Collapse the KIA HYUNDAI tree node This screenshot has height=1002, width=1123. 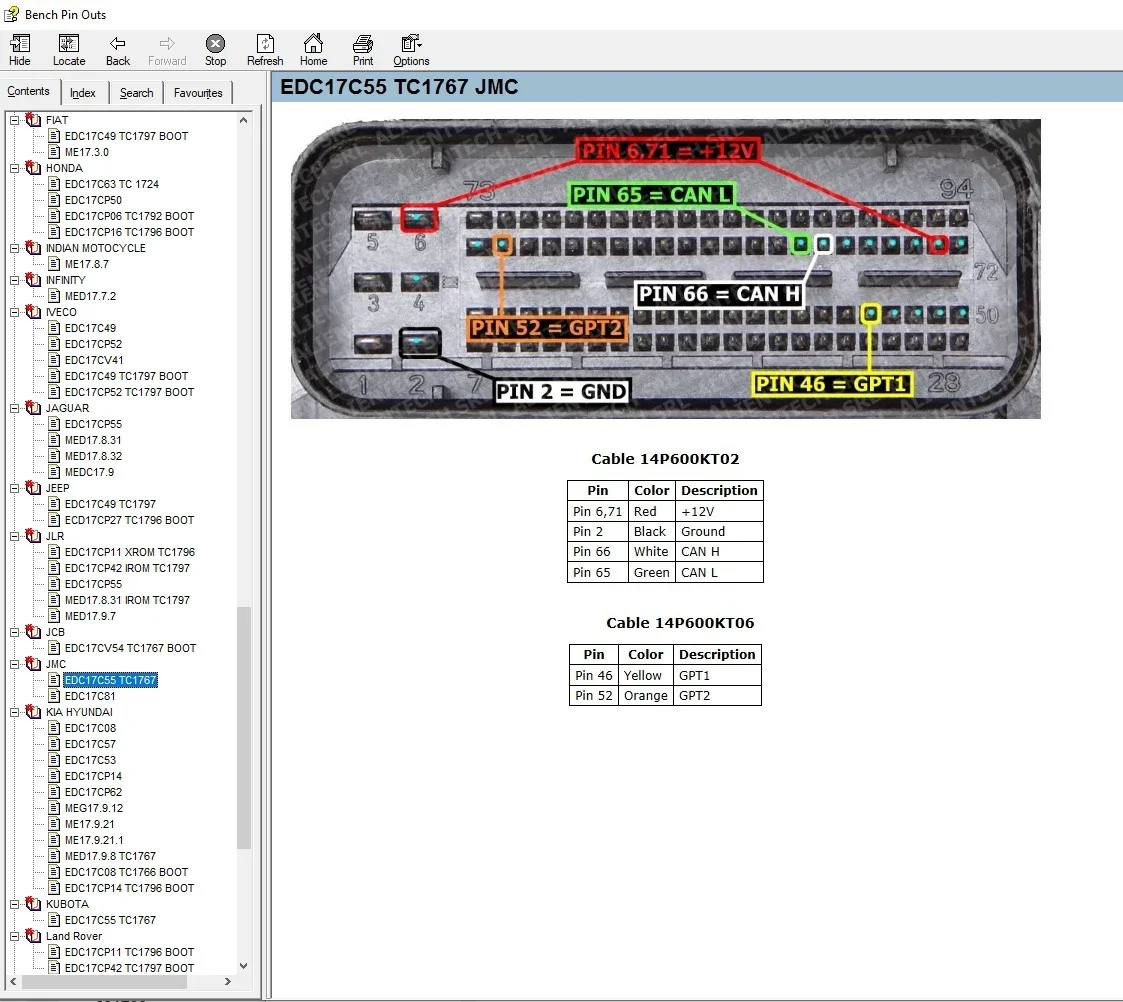[15, 712]
